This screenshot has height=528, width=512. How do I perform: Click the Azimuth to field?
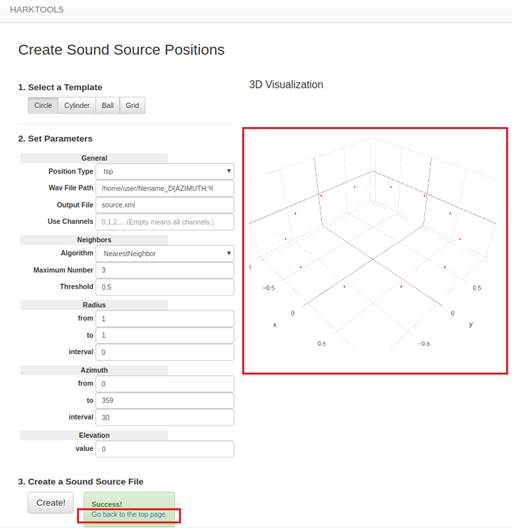tap(165, 400)
